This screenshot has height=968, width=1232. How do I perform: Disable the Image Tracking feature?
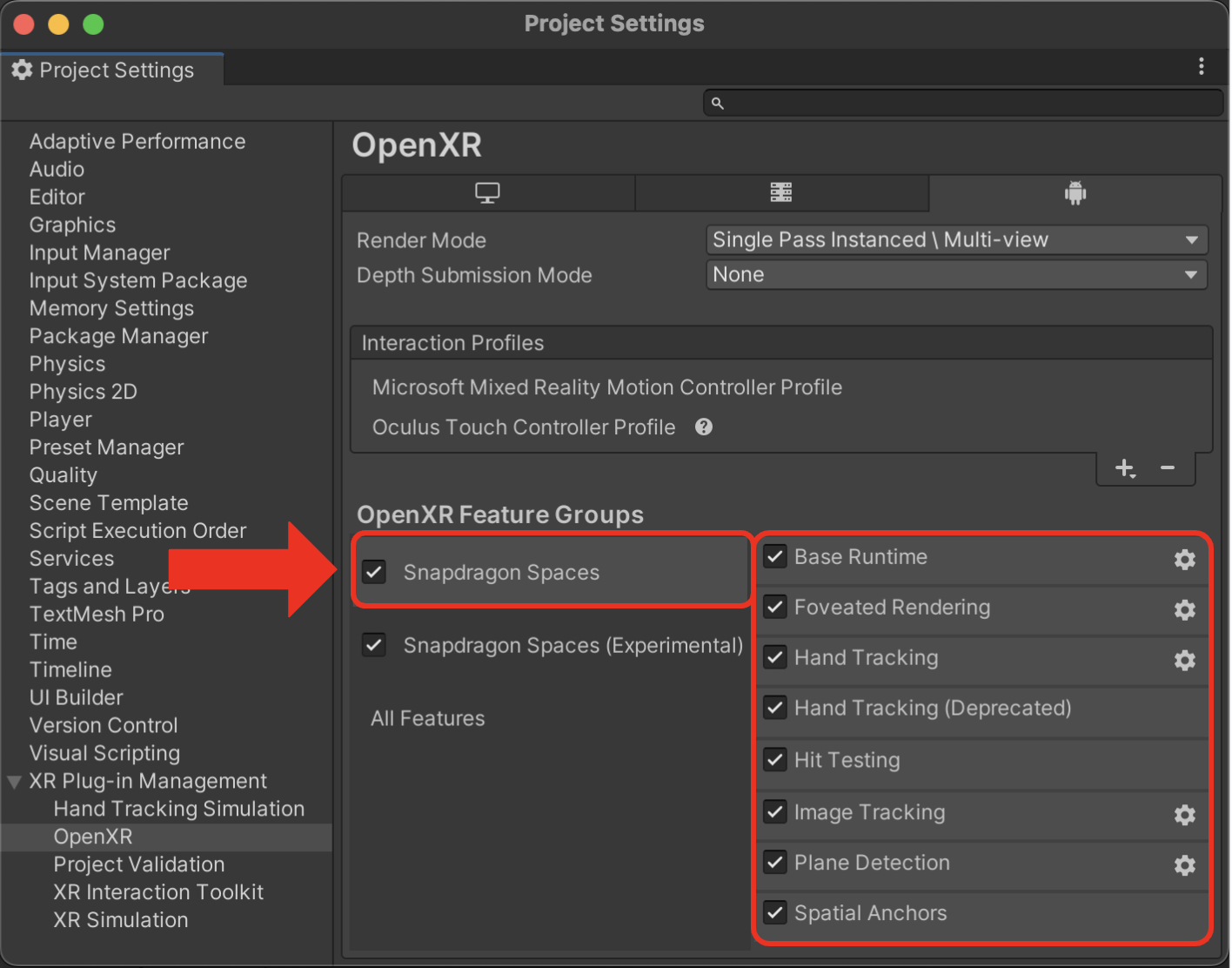pos(775,812)
